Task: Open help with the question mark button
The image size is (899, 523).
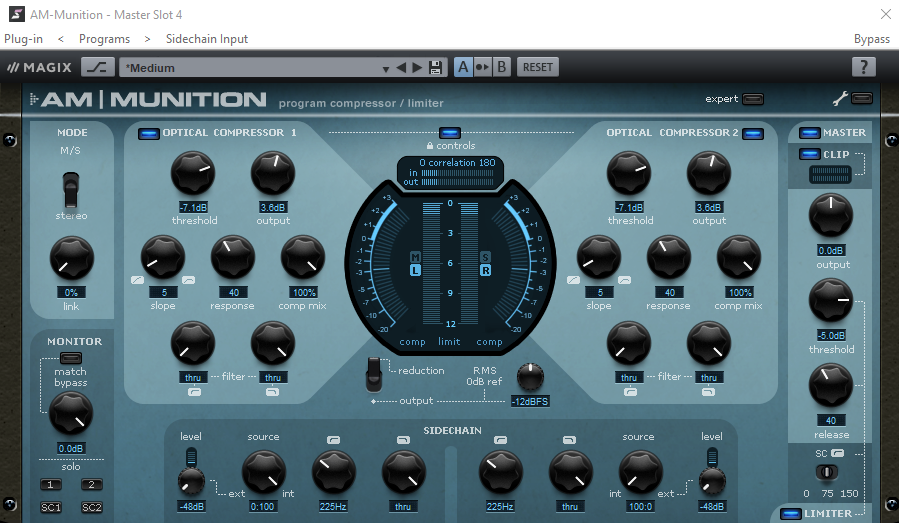Action: (863, 67)
